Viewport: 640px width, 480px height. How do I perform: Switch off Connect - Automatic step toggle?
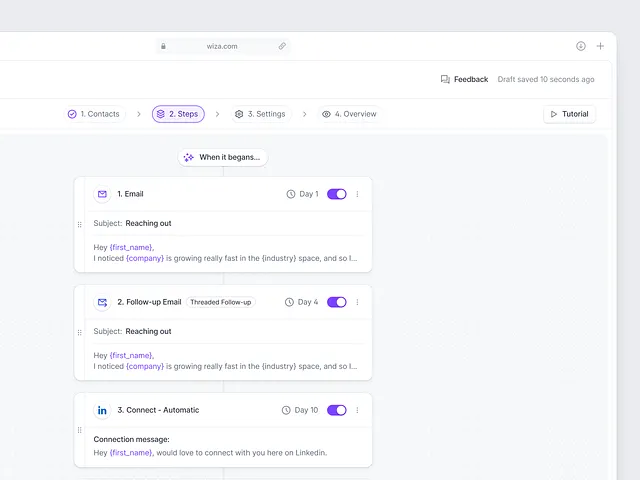(x=337, y=410)
